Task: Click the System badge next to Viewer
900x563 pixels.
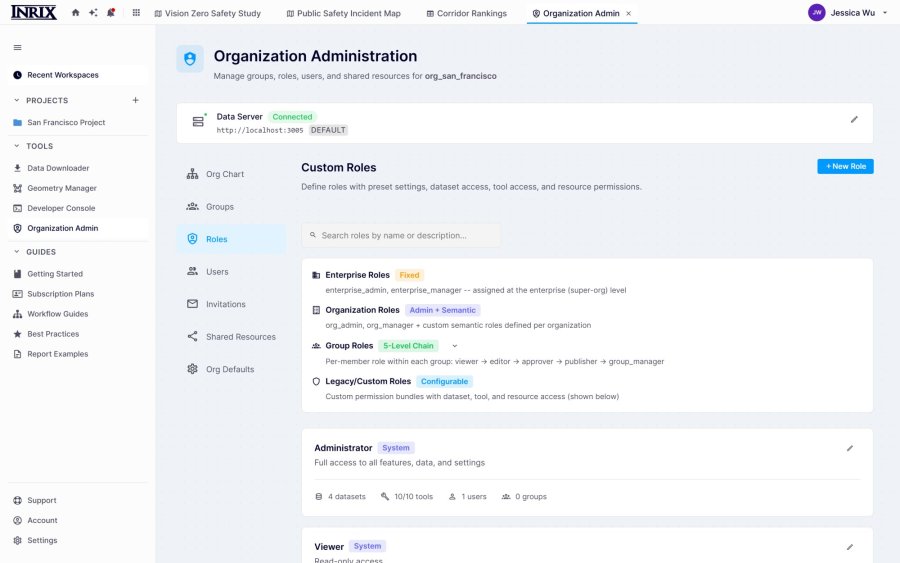Action: pyautogui.click(x=367, y=546)
